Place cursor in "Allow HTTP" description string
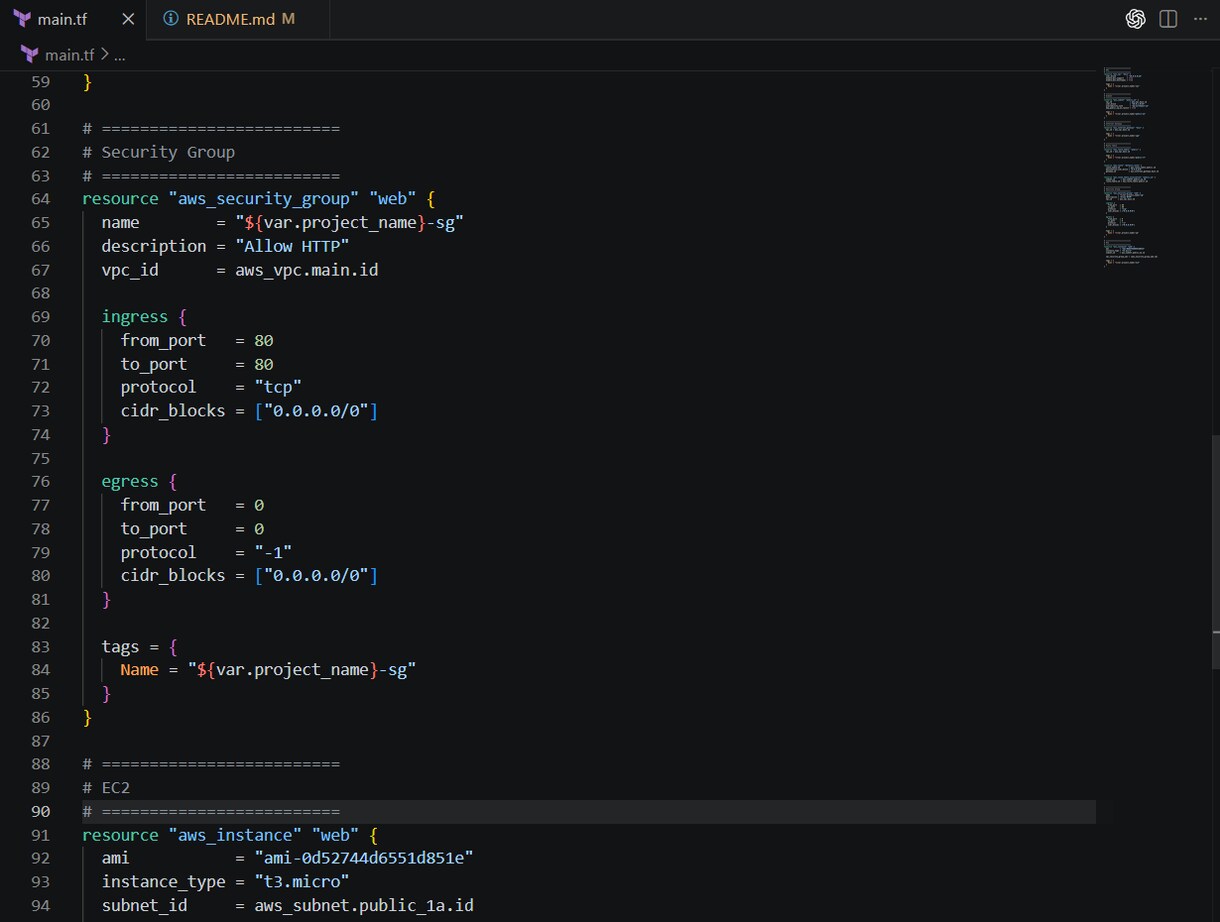The height and width of the screenshot is (922, 1220). (292, 246)
